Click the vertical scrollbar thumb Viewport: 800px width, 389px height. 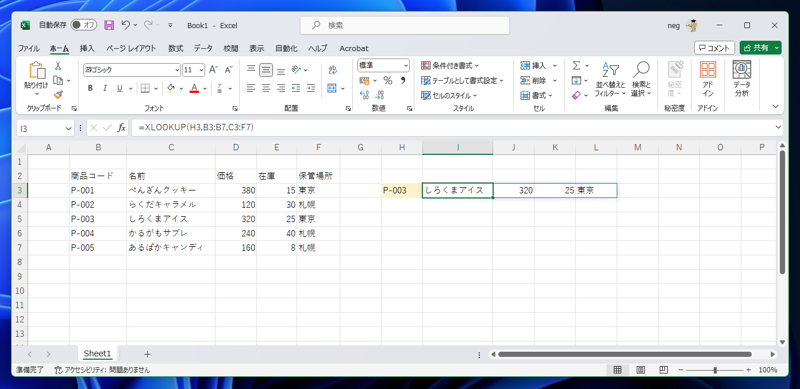(x=783, y=212)
